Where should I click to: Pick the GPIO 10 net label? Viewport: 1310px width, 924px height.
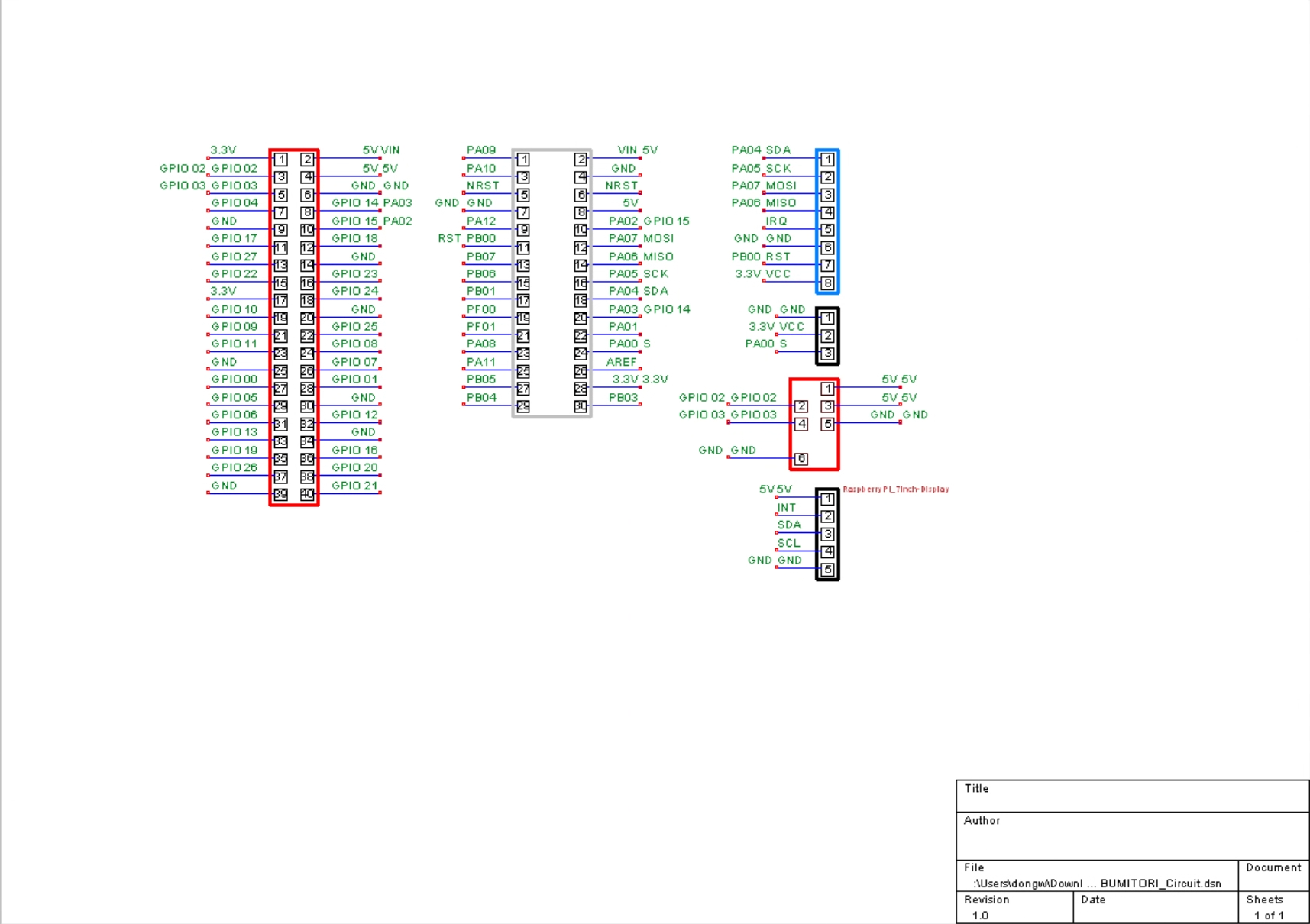[x=234, y=309]
